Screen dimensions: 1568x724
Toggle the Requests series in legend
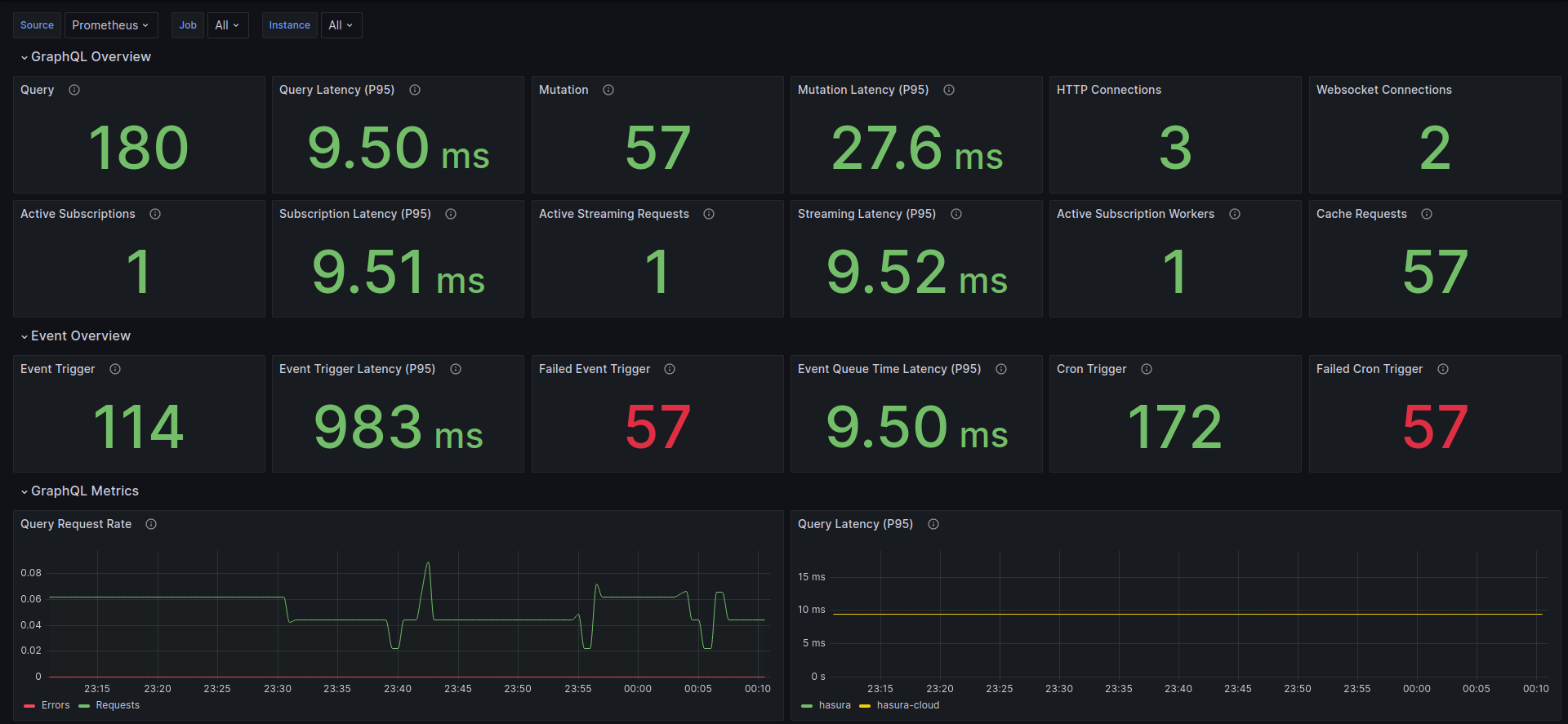click(x=109, y=705)
